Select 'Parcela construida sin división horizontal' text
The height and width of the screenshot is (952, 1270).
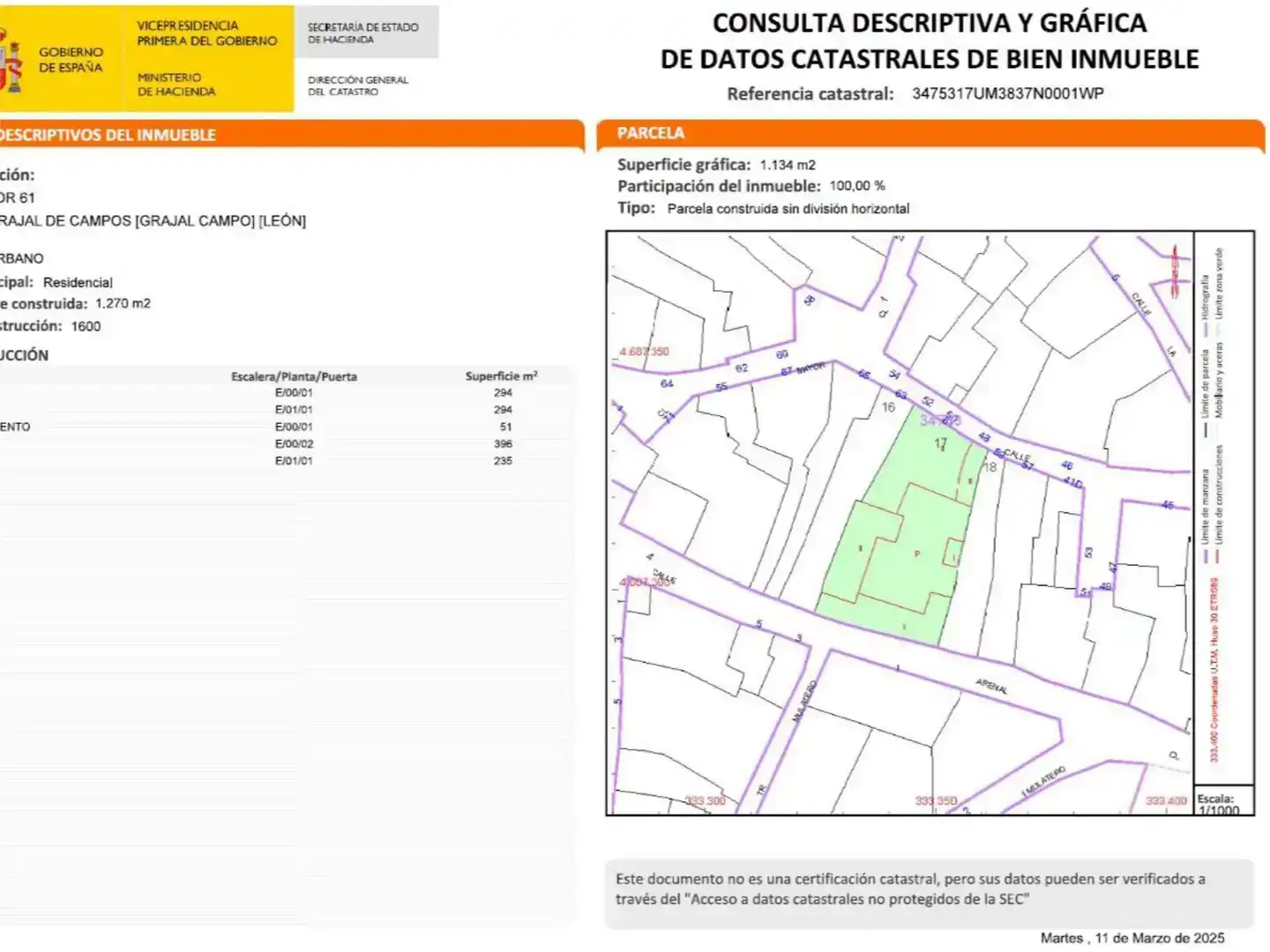(788, 209)
